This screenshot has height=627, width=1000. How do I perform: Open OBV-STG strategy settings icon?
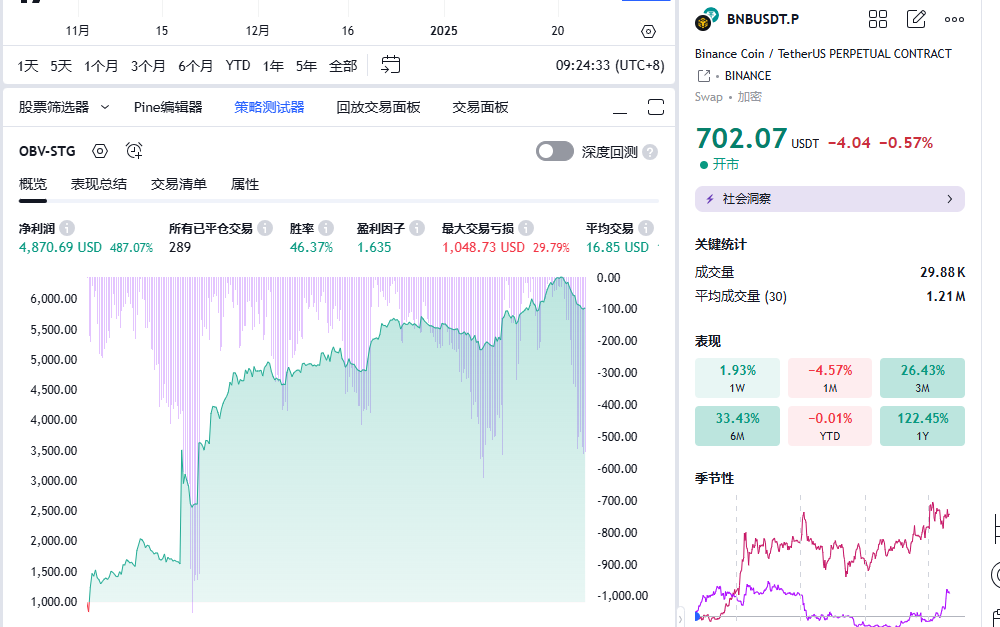point(100,151)
